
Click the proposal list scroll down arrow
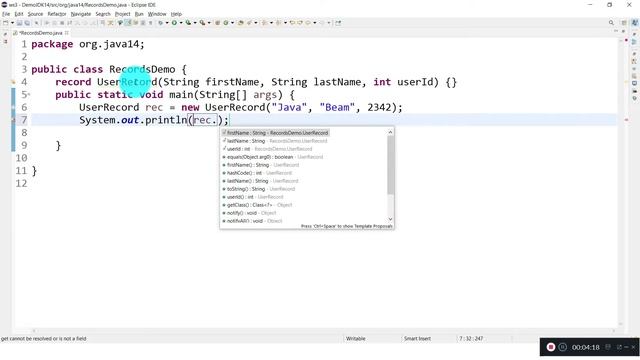click(x=390, y=220)
